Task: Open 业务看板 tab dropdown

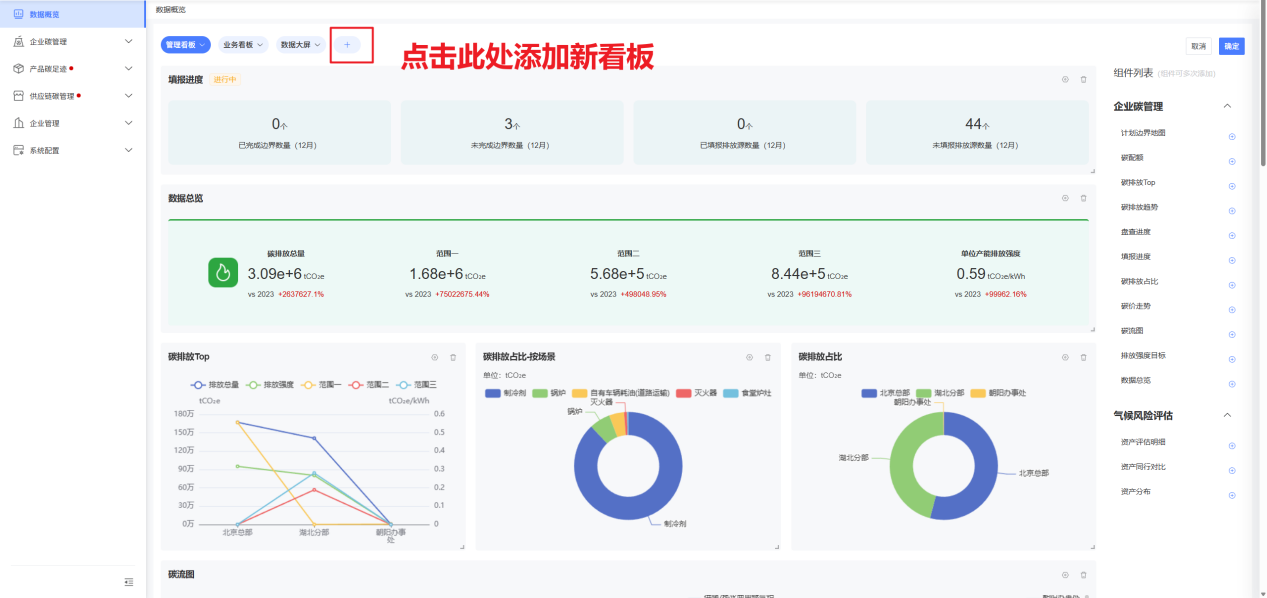Action: pos(244,45)
